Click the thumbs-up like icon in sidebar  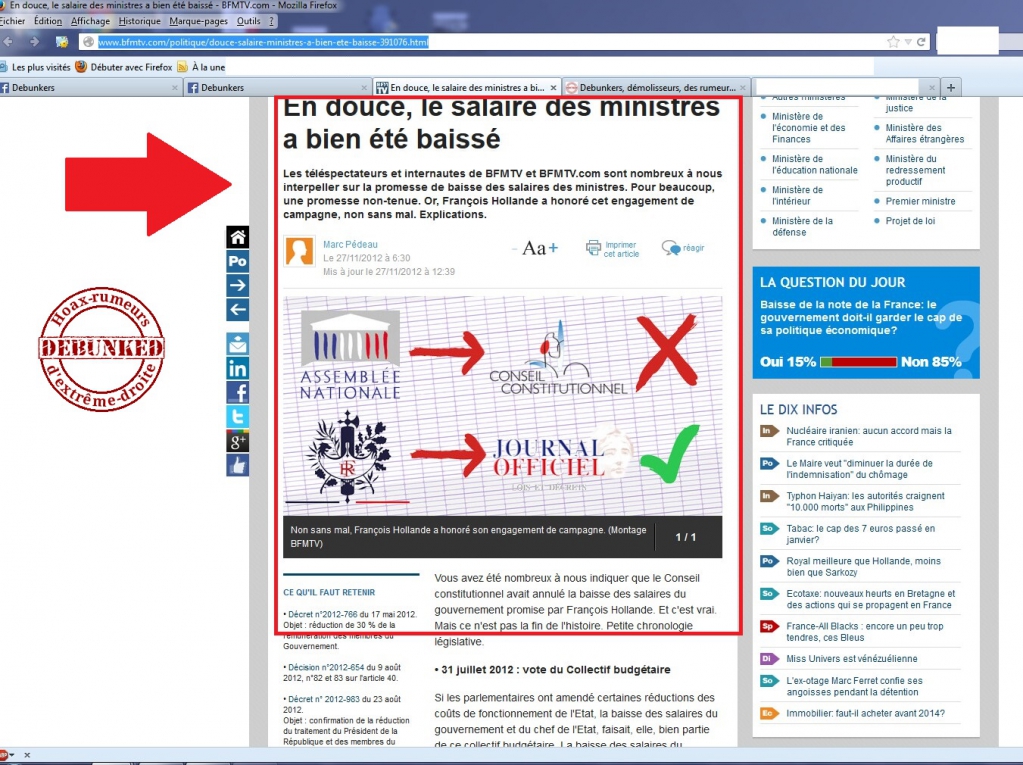tap(237, 465)
